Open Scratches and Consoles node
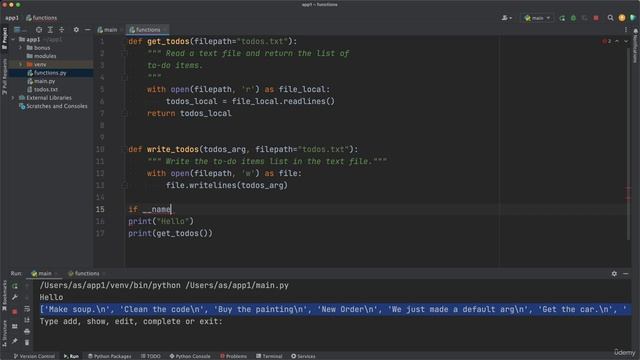 point(53,106)
